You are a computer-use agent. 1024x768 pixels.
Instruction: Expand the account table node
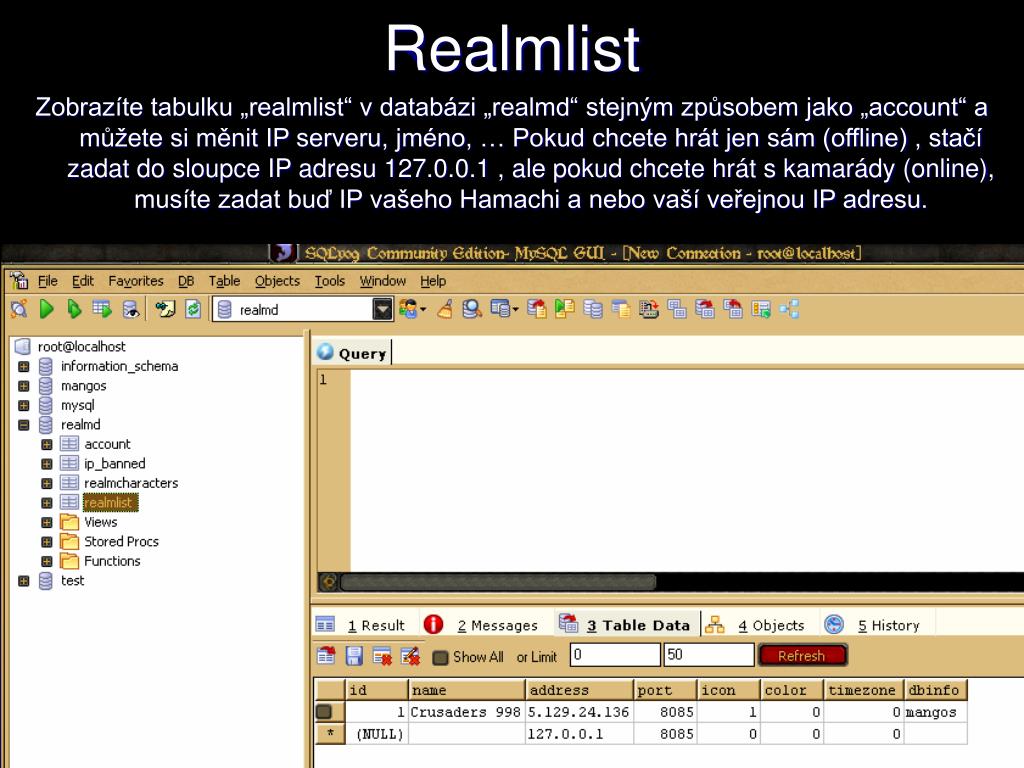coord(46,445)
